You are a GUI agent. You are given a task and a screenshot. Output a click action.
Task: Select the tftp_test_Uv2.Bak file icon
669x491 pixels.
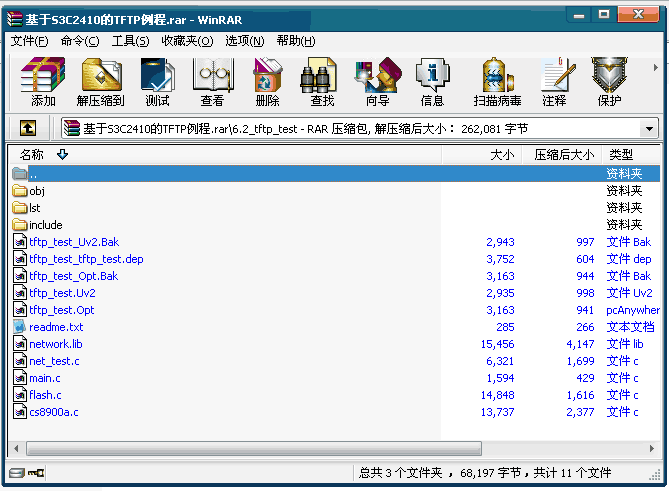point(20,242)
